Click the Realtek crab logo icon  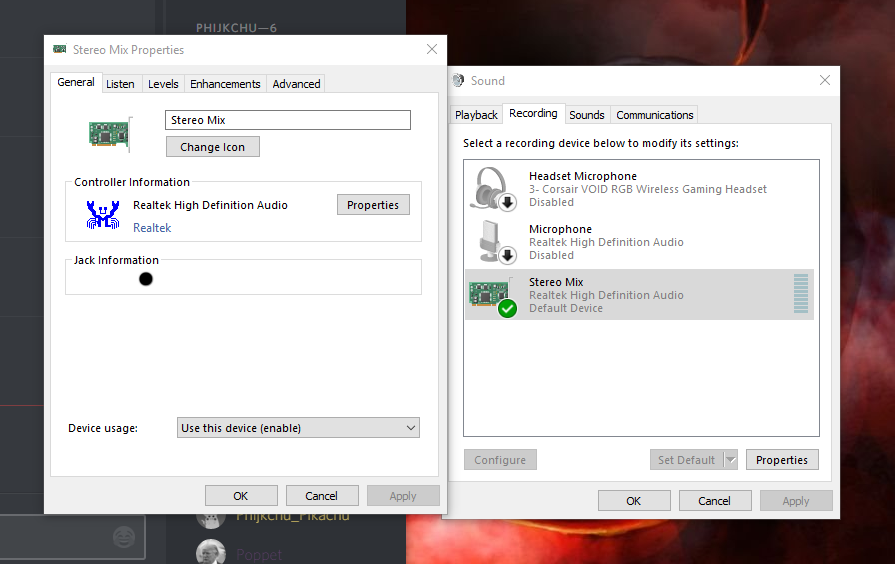(103, 215)
